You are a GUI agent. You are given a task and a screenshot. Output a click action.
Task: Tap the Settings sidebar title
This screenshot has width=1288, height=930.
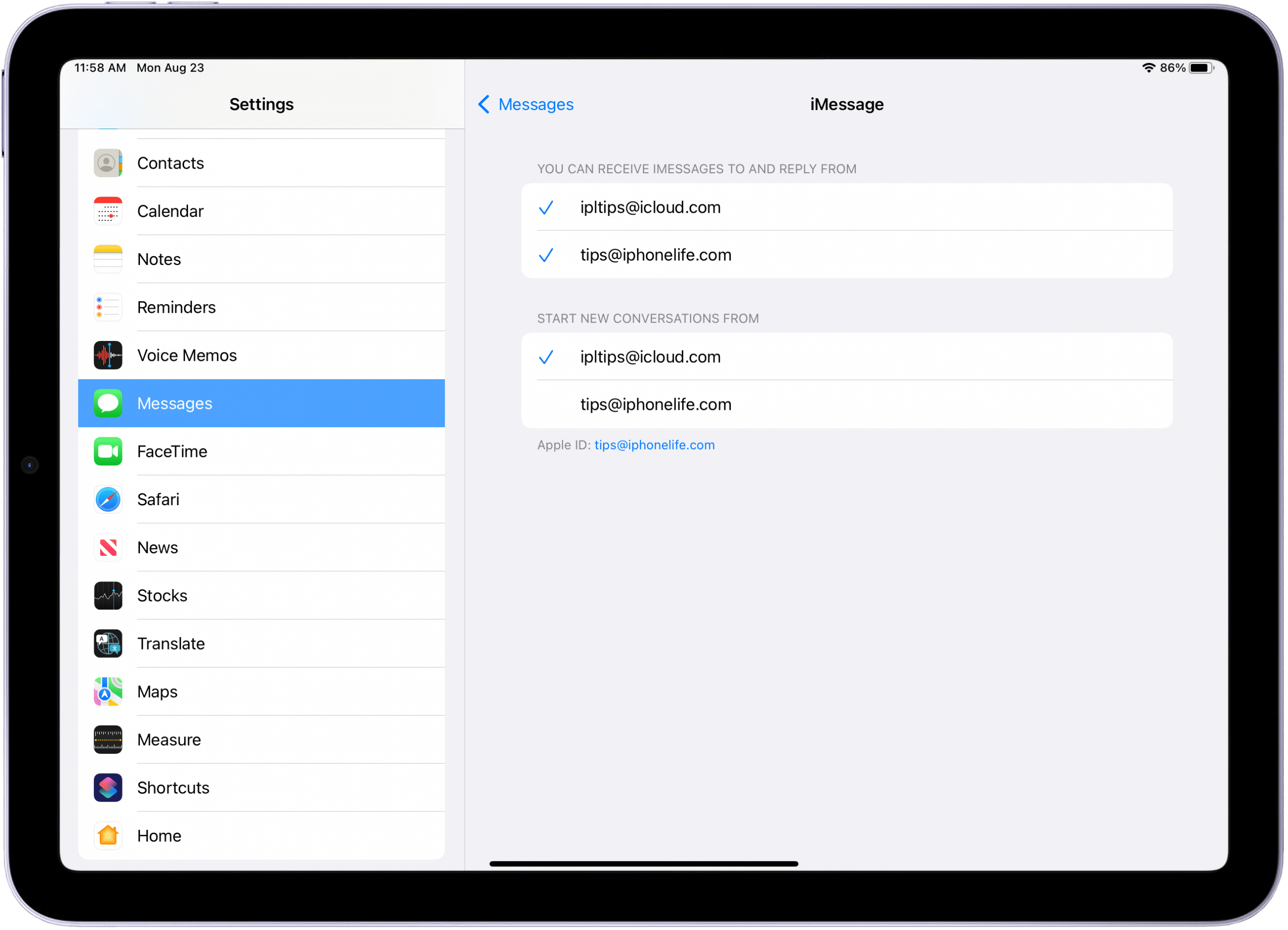(x=262, y=105)
